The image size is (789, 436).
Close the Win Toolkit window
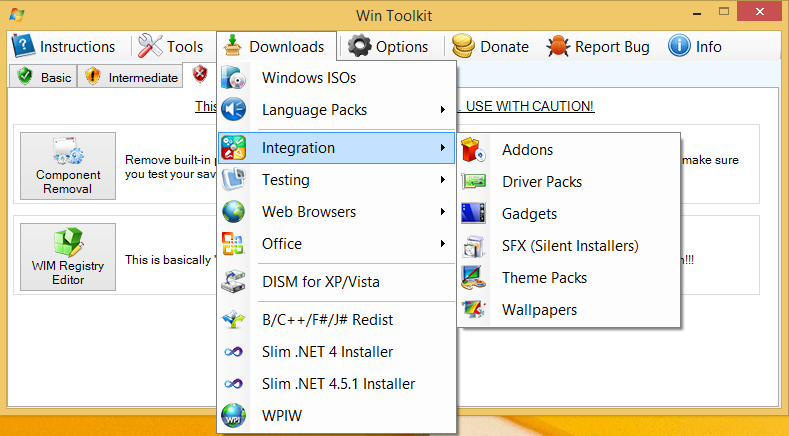[760, 11]
